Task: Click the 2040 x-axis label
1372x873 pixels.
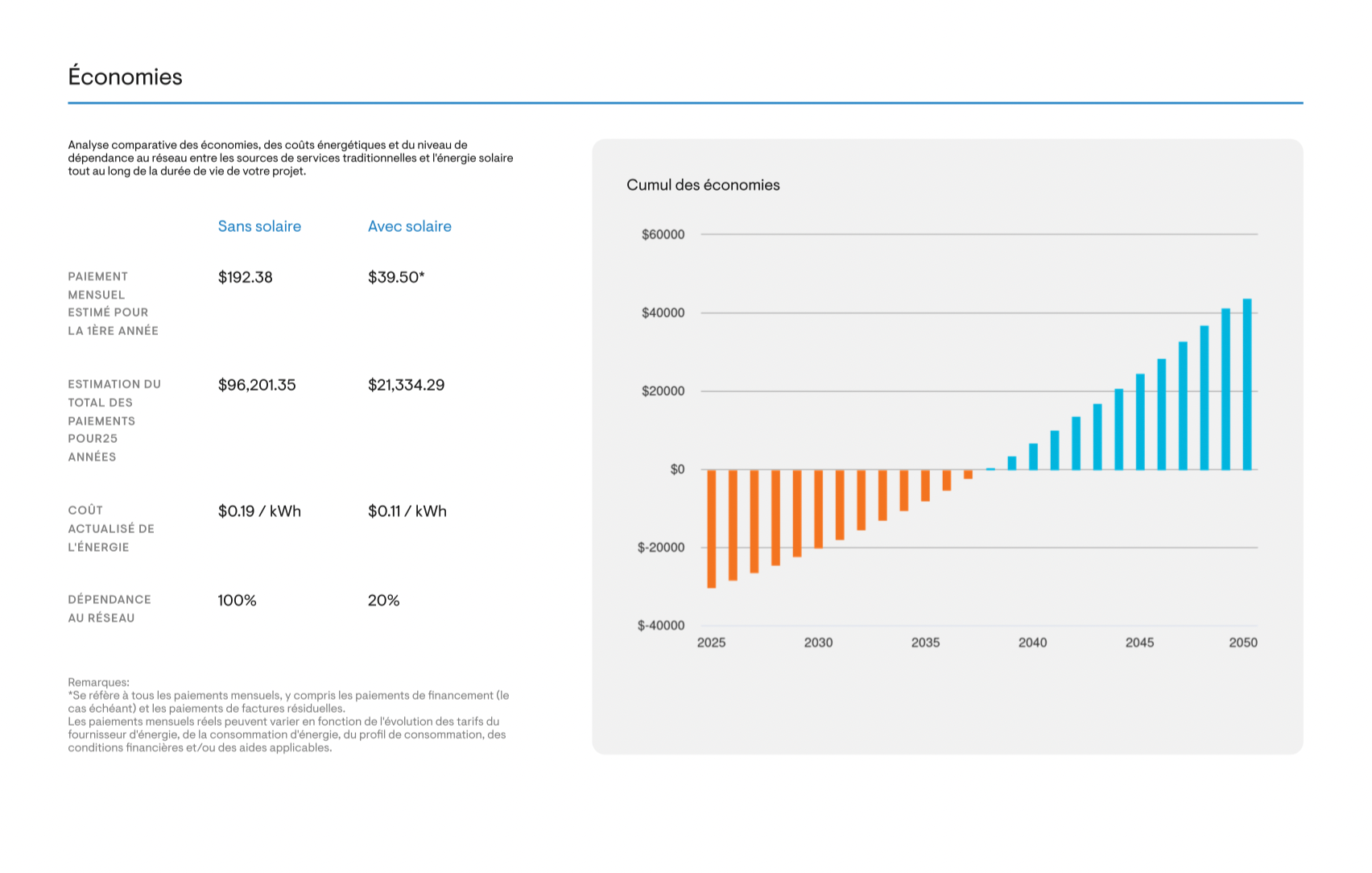Action: [x=1032, y=643]
